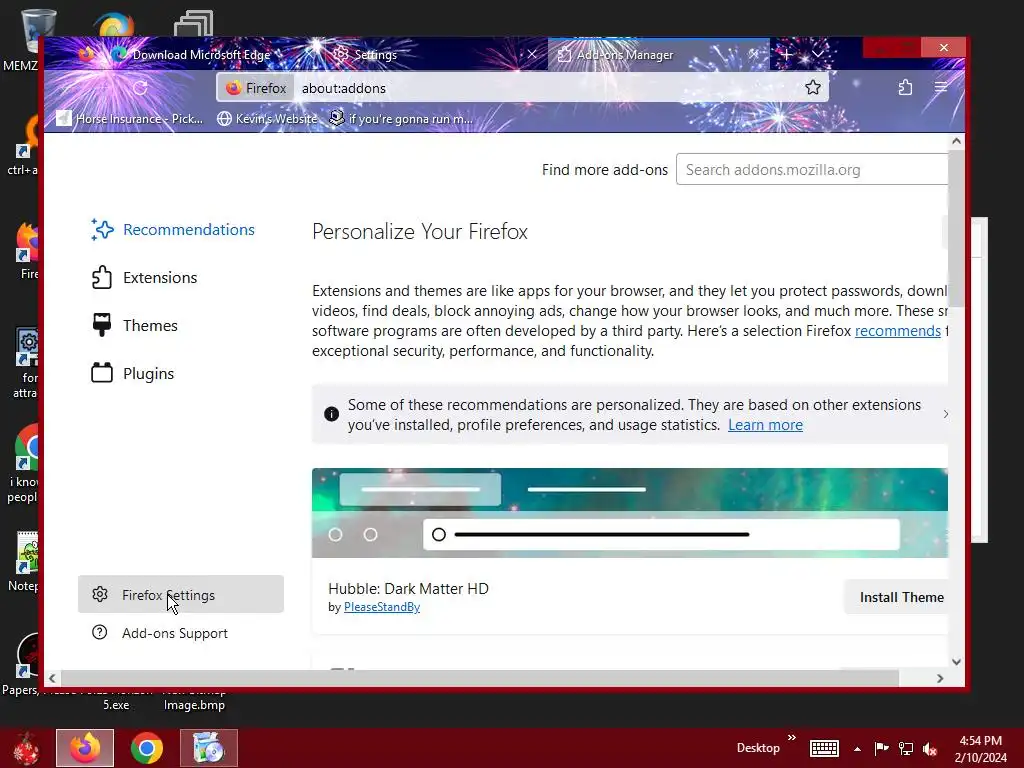1024x768 pixels.
Task: Open the Extensions category
Action: 144,278
